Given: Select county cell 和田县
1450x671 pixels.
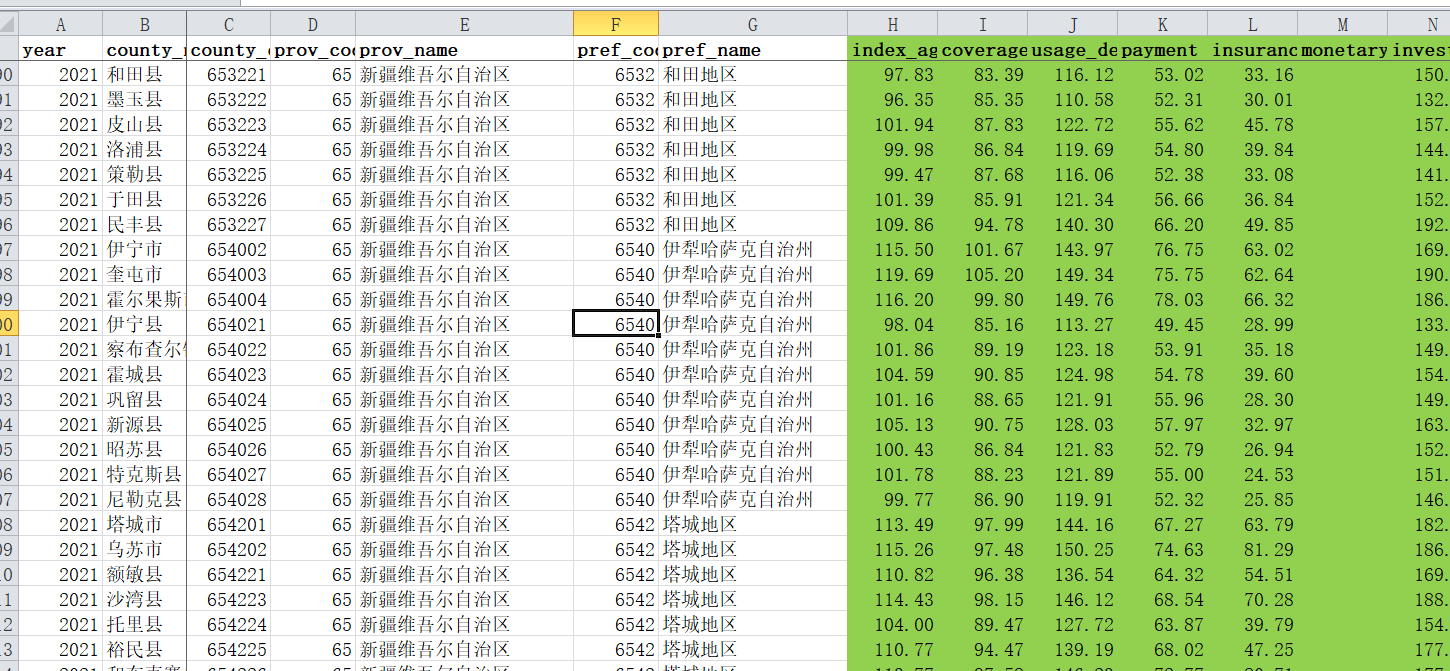Looking at the screenshot, I should (x=145, y=74).
